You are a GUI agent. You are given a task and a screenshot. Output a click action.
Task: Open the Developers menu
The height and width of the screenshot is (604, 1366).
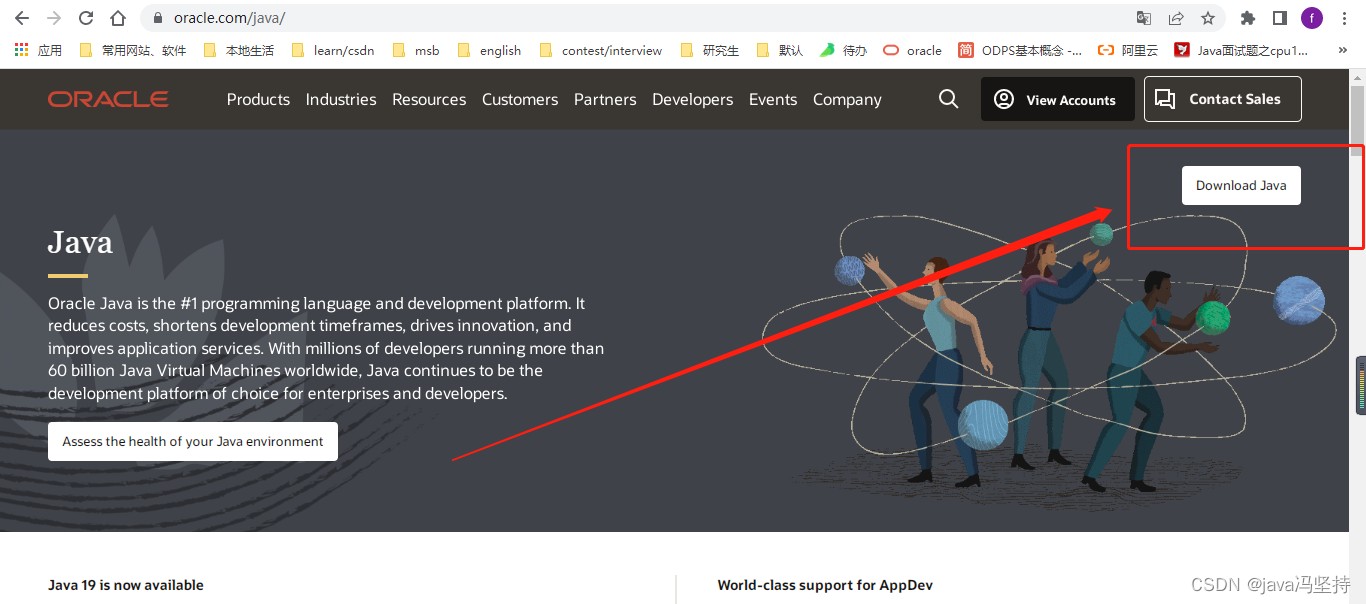click(692, 99)
